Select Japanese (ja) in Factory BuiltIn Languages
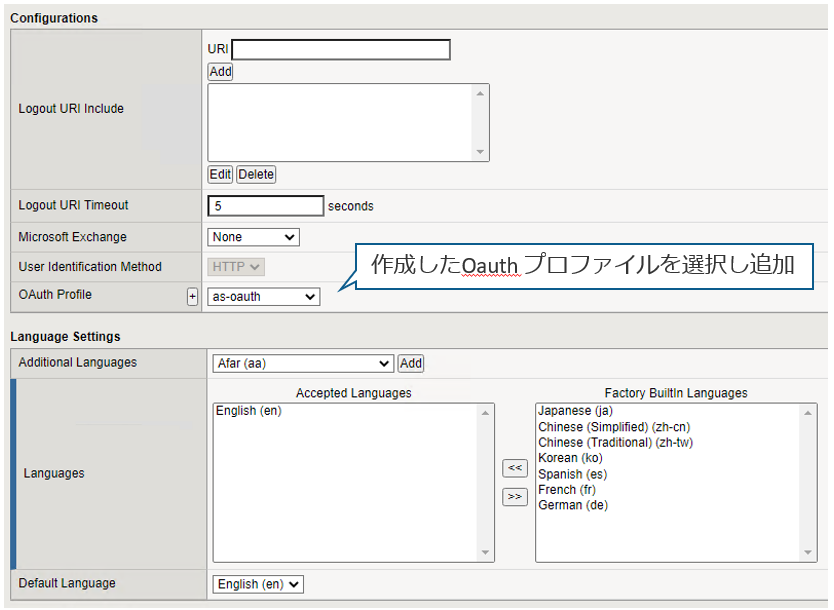 575,411
